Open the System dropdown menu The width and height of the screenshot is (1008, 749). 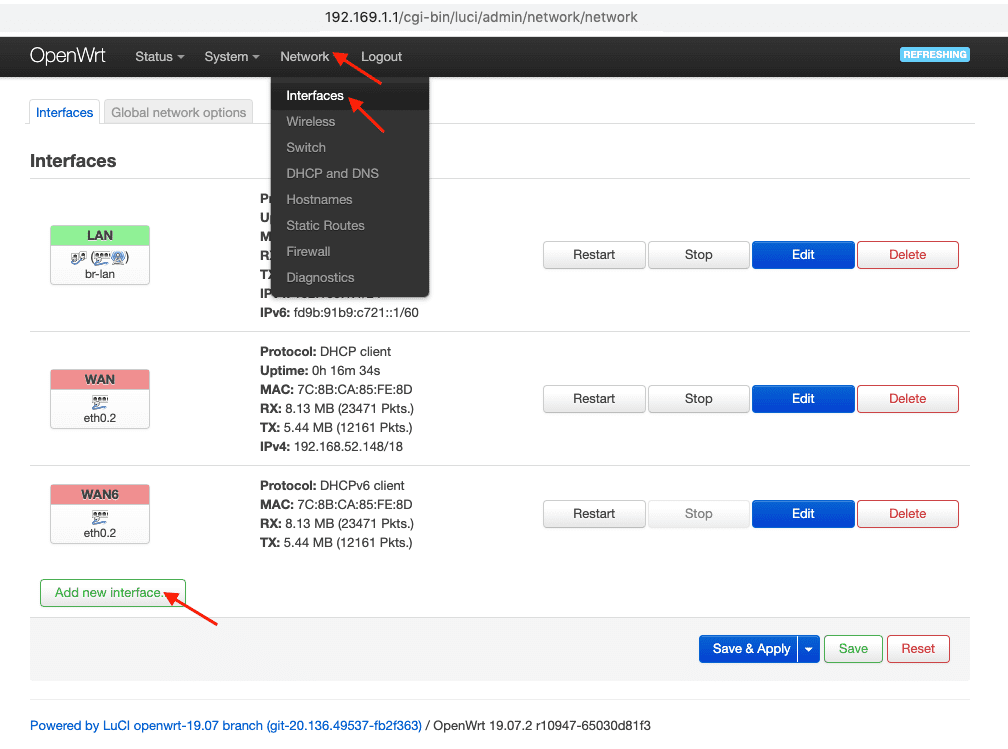(x=231, y=57)
